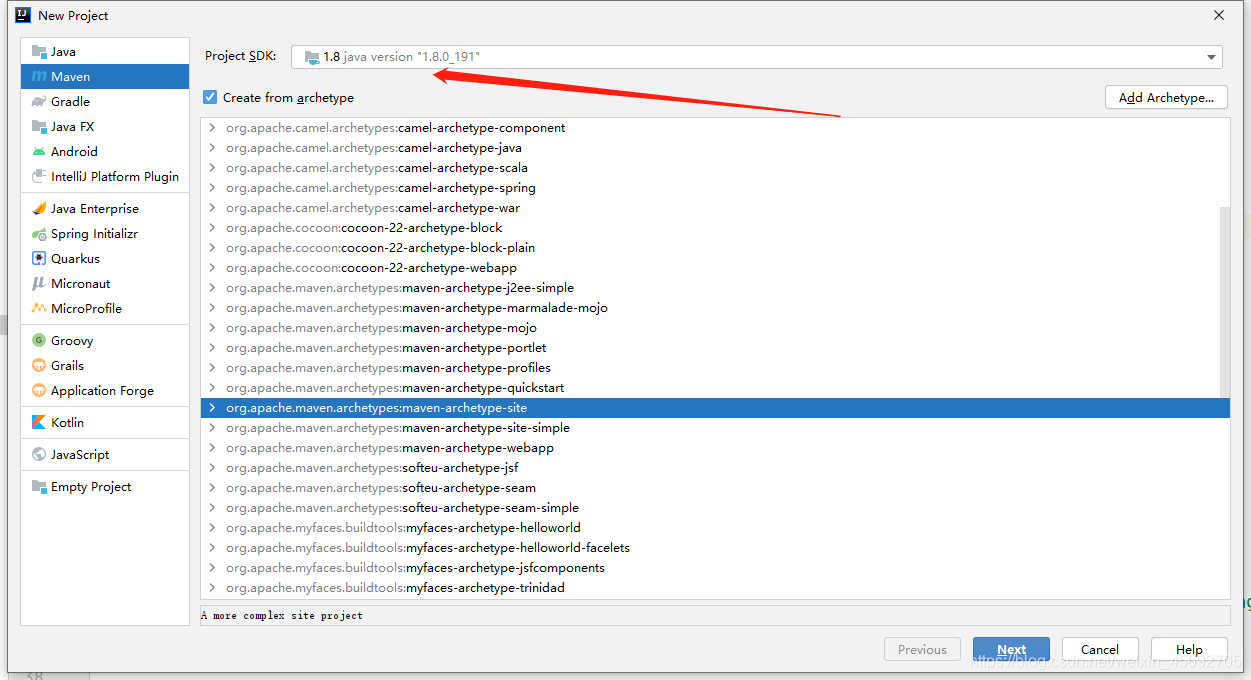The width and height of the screenshot is (1251, 680).
Task: Click 'A more complex site project' description
Action: click(282, 615)
